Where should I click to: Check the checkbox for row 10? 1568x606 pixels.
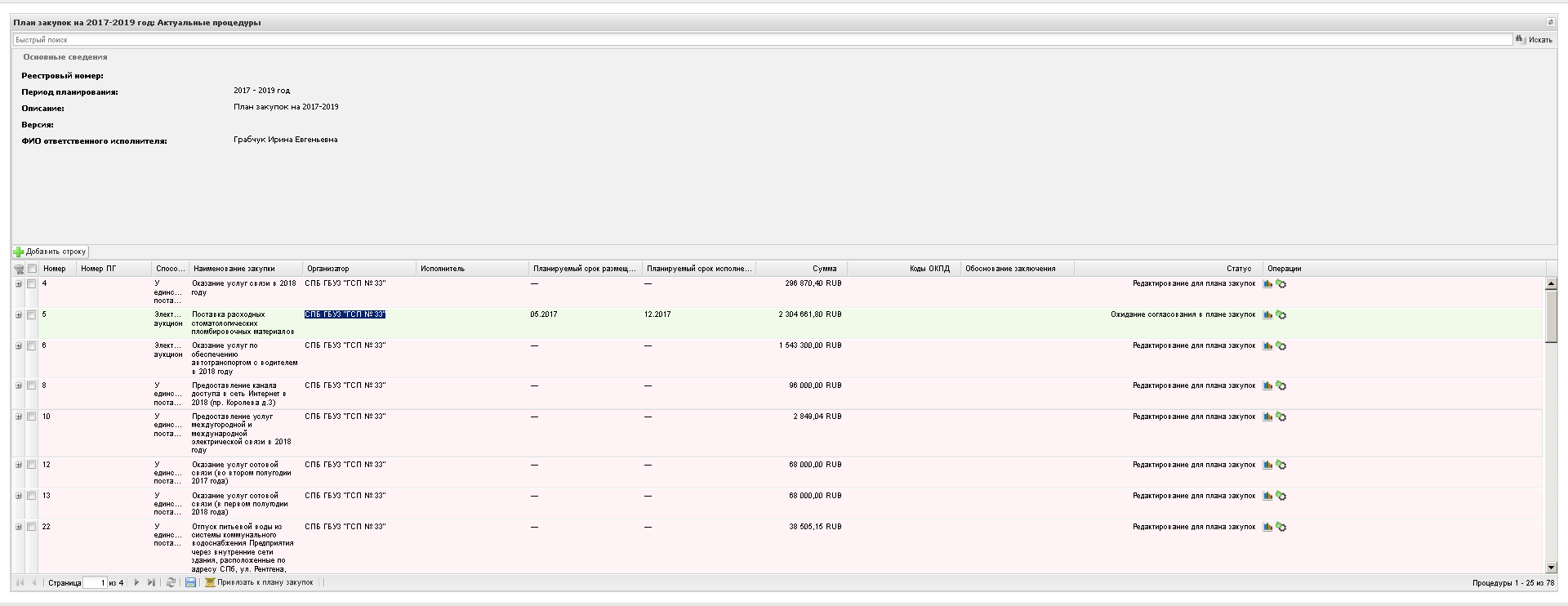pos(32,417)
